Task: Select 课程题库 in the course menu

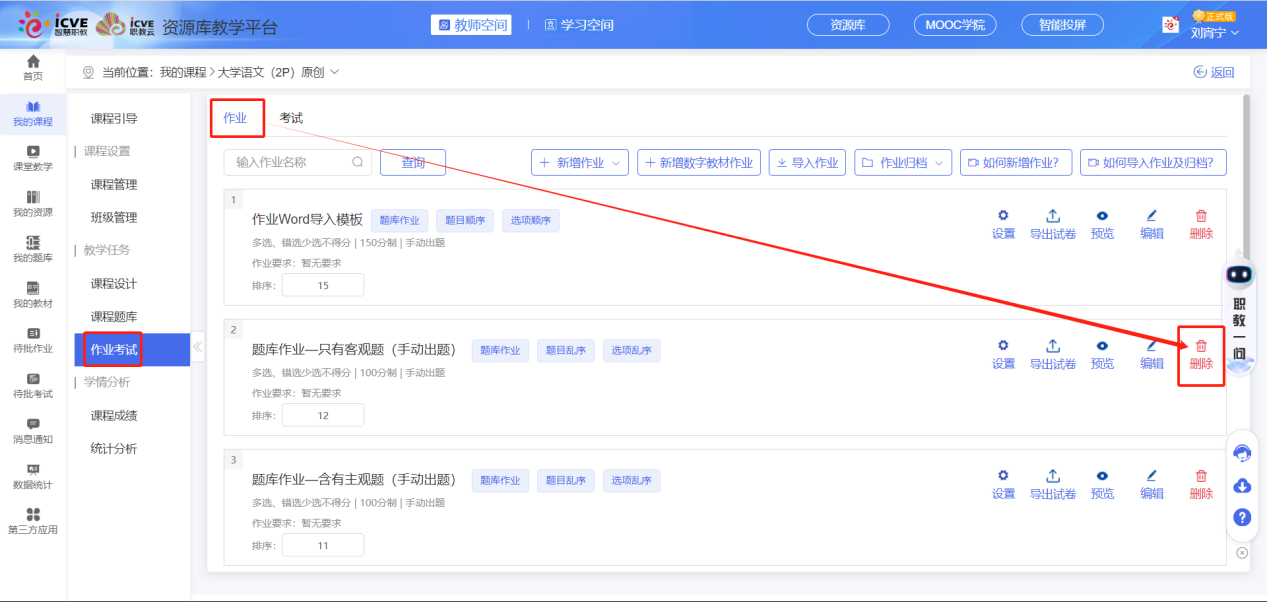Action: (x=114, y=316)
